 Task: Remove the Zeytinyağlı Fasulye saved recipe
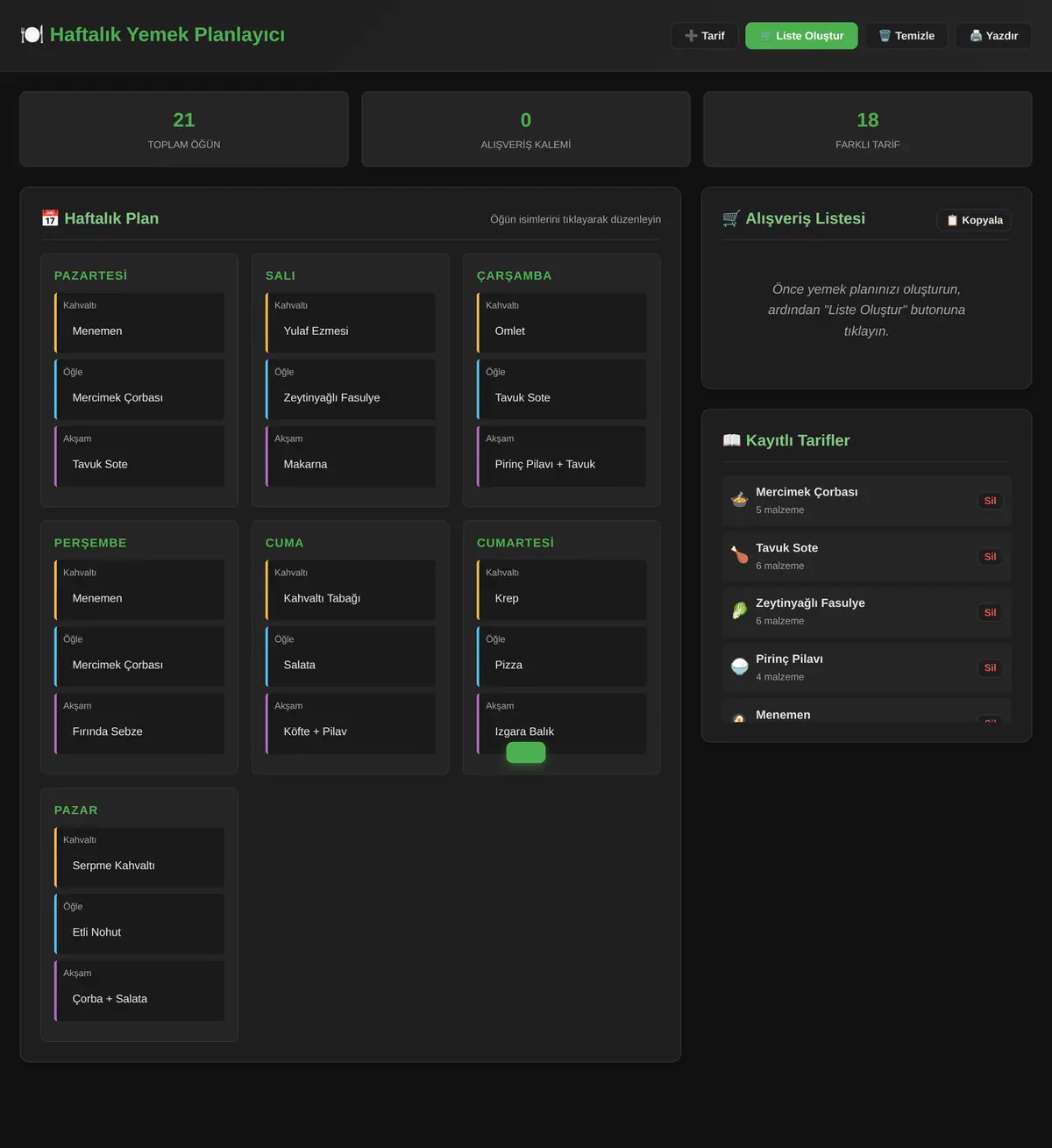(x=990, y=612)
